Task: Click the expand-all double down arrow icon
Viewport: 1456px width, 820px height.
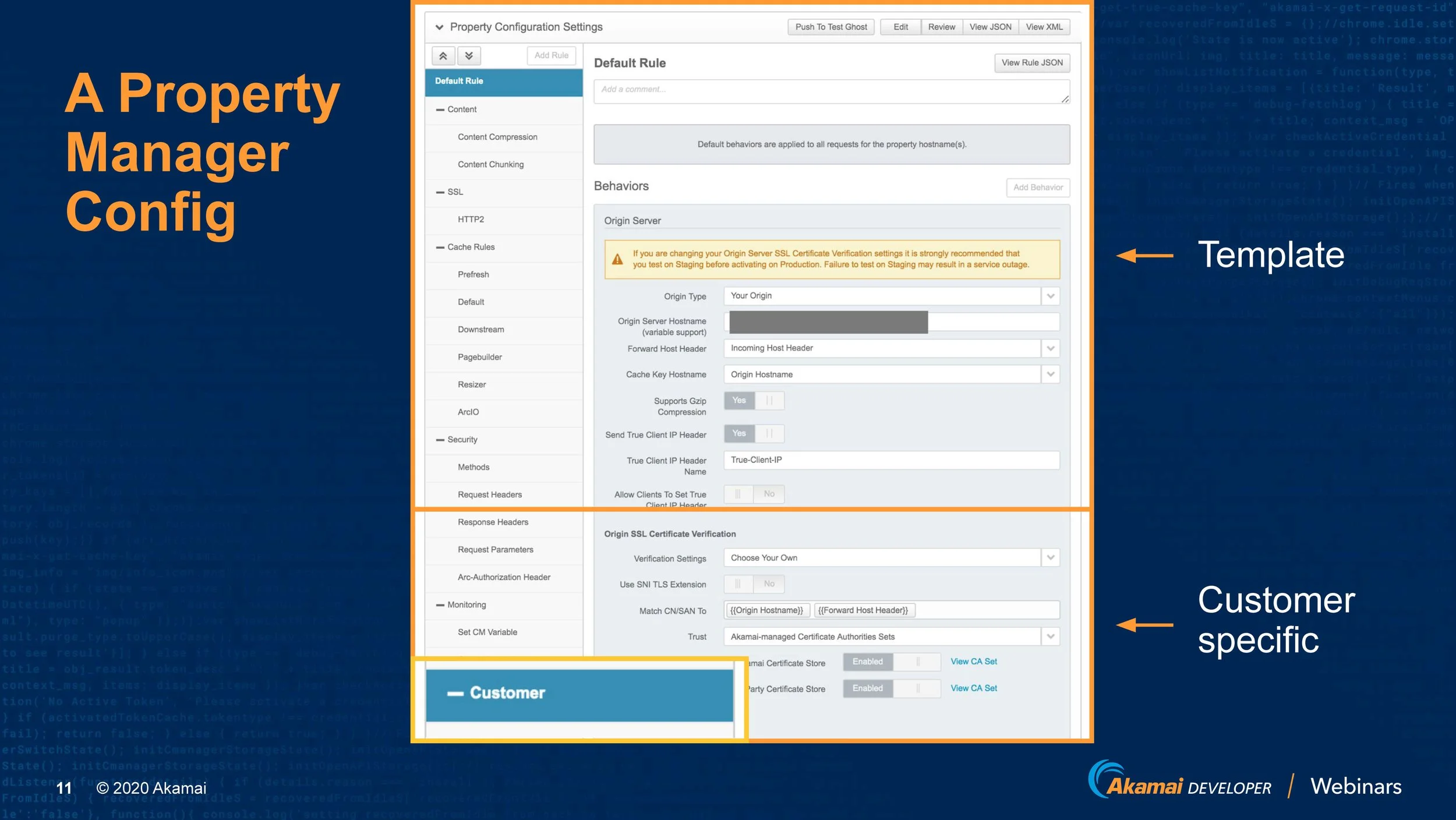Action: click(469, 56)
